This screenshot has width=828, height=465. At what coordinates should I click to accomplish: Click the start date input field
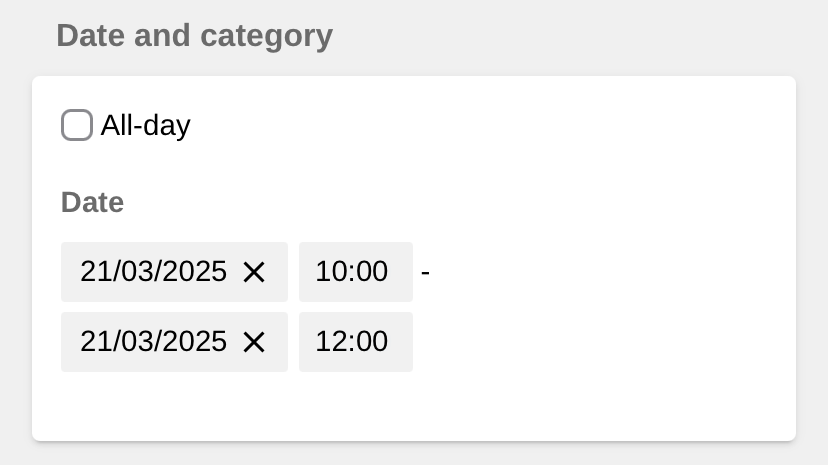(x=154, y=272)
